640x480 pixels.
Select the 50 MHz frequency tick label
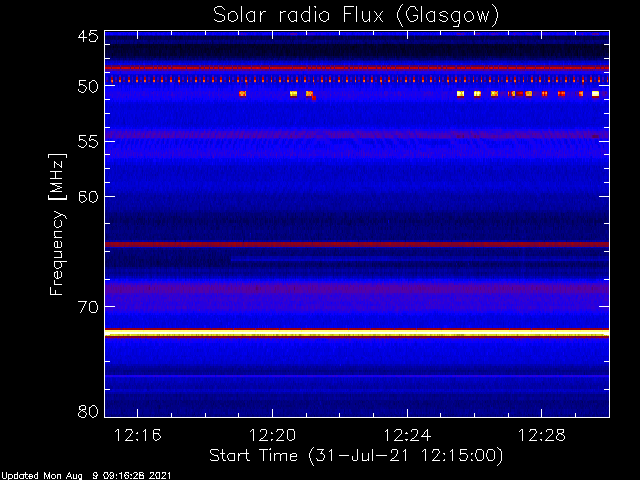pos(87,87)
